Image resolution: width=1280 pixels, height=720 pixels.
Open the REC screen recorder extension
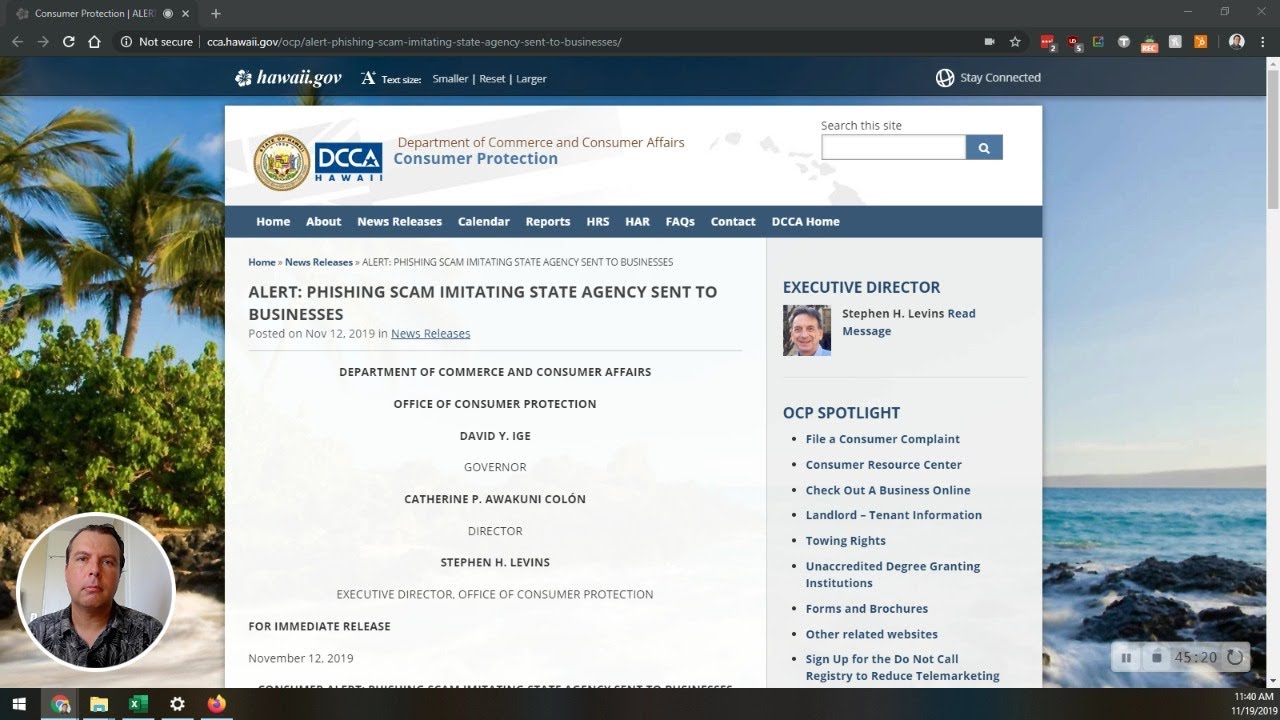1150,43
